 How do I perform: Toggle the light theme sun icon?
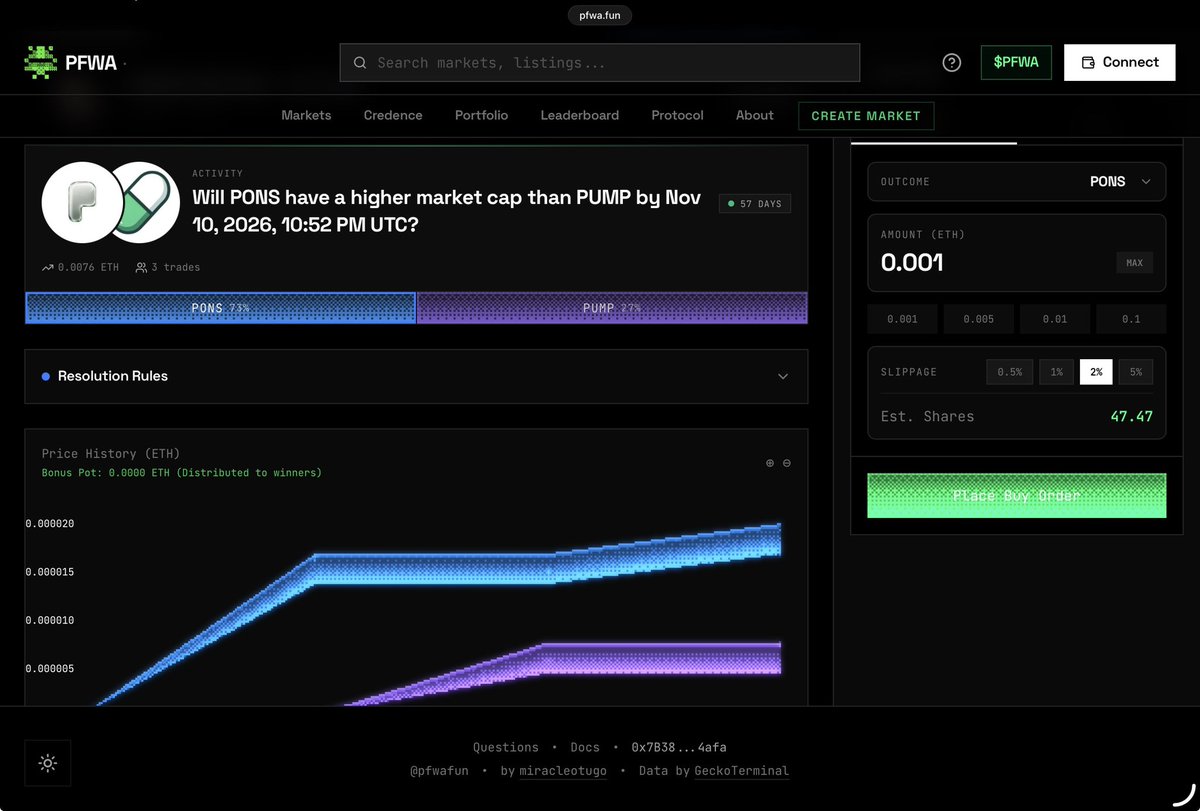pos(47,763)
